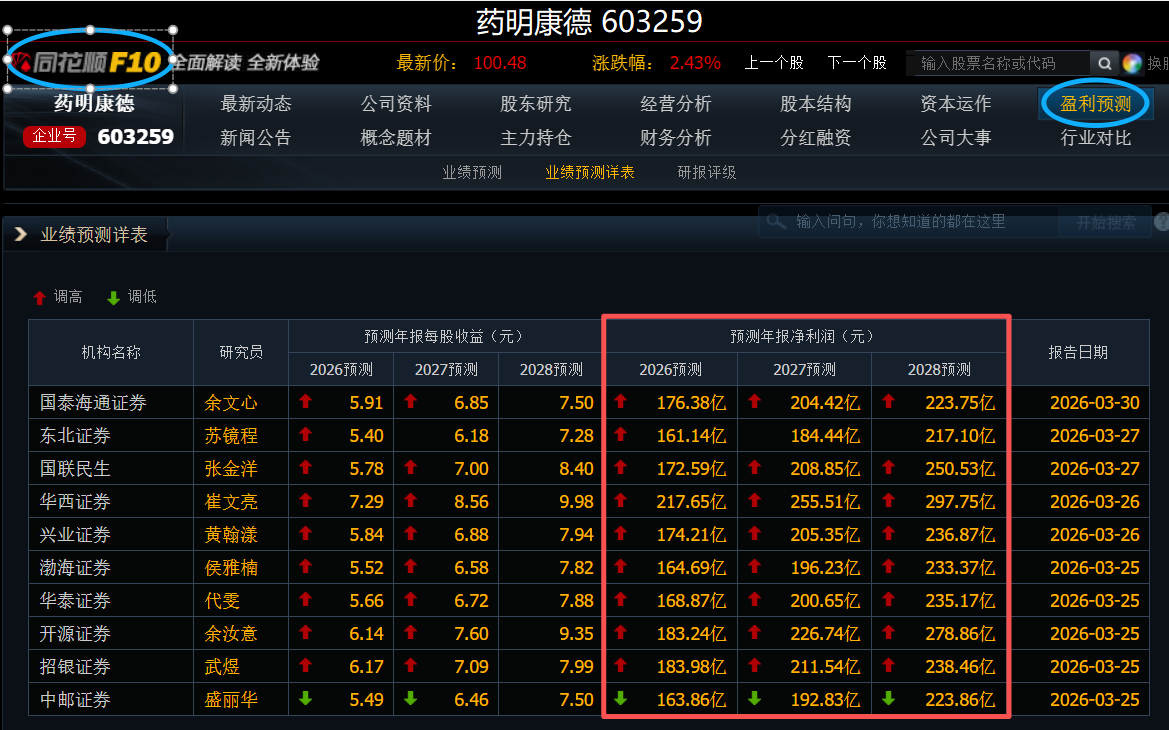Click analyst name 苏镜程
The width and height of the screenshot is (1169, 730).
point(231,435)
